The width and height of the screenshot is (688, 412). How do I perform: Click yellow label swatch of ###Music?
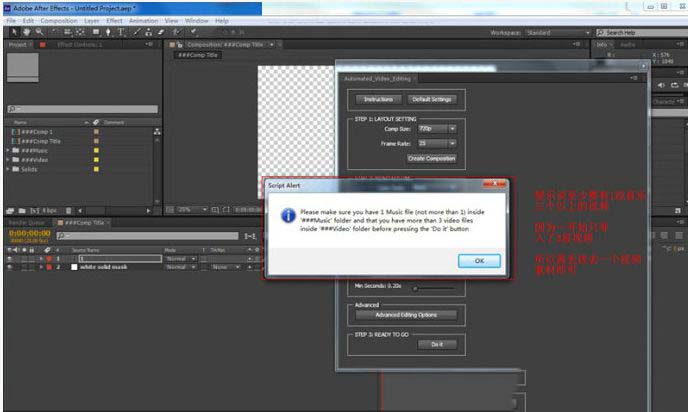(x=96, y=150)
